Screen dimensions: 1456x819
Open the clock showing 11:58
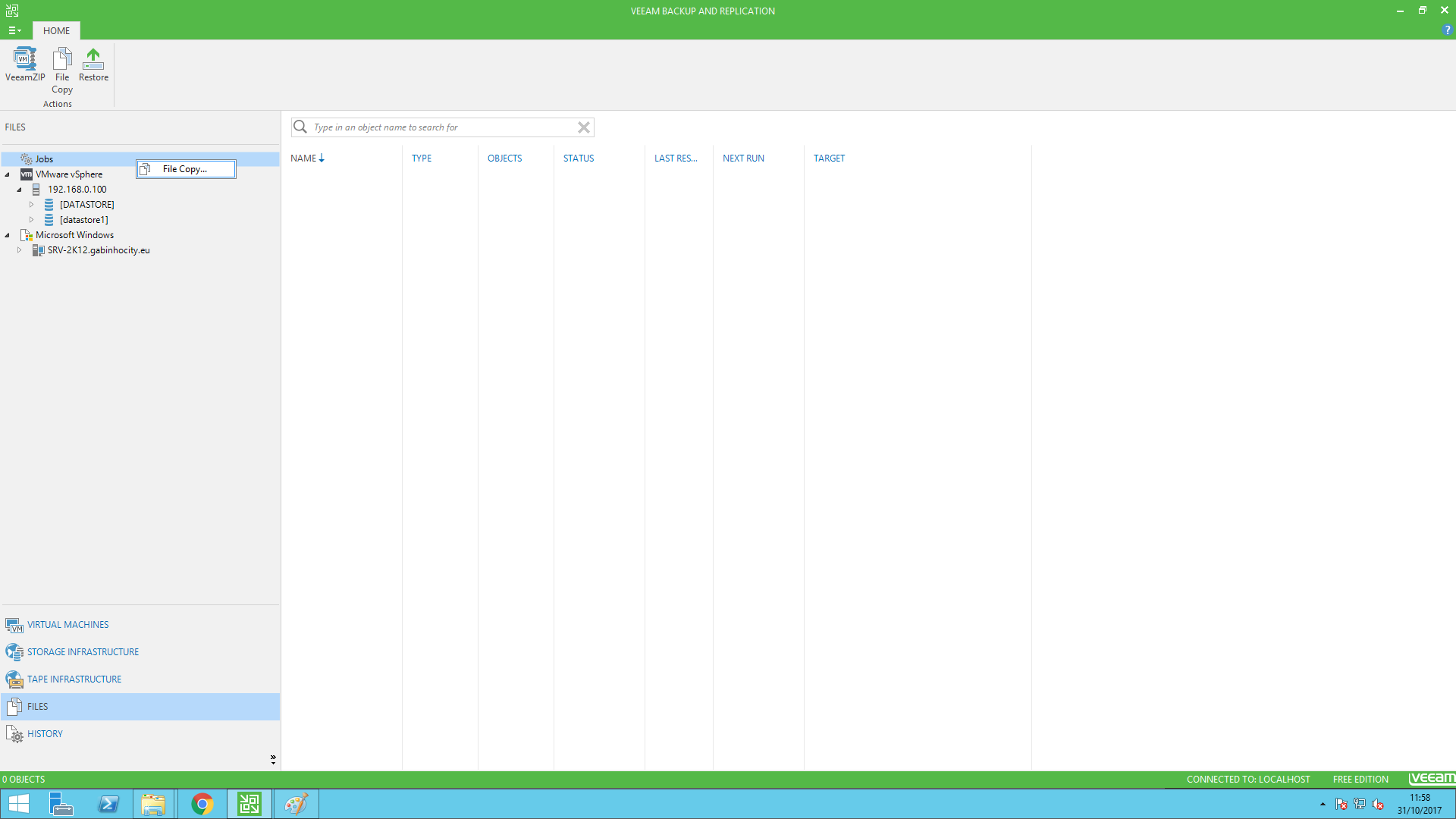(x=1420, y=804)
